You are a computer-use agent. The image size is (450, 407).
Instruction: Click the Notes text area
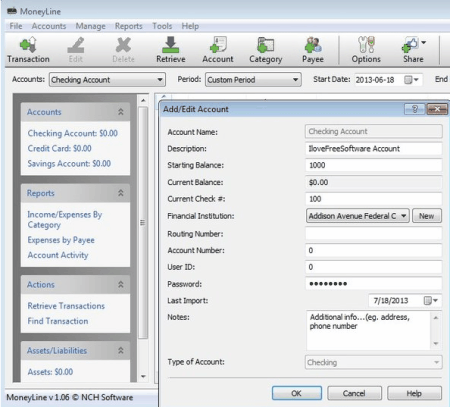point(368,330)
